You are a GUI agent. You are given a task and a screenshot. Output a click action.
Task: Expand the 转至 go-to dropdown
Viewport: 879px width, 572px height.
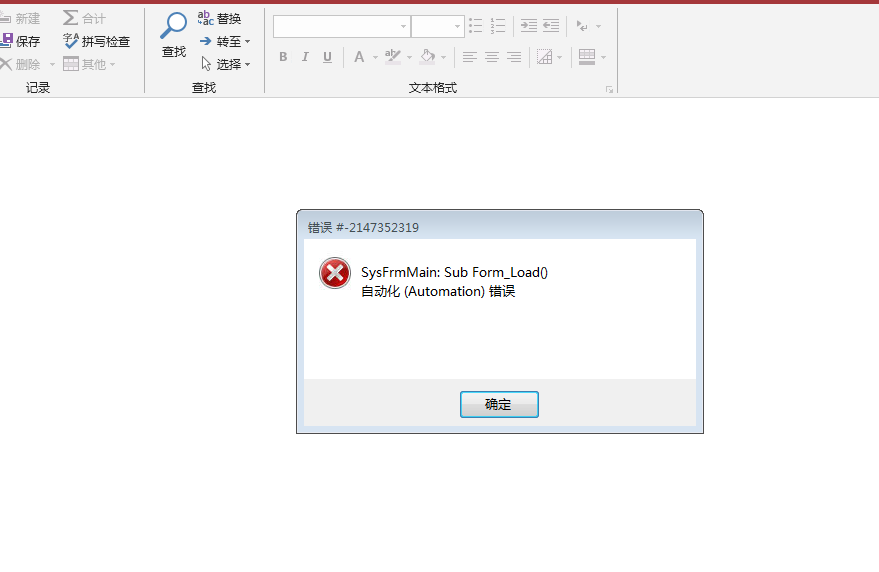click(247, 41)
